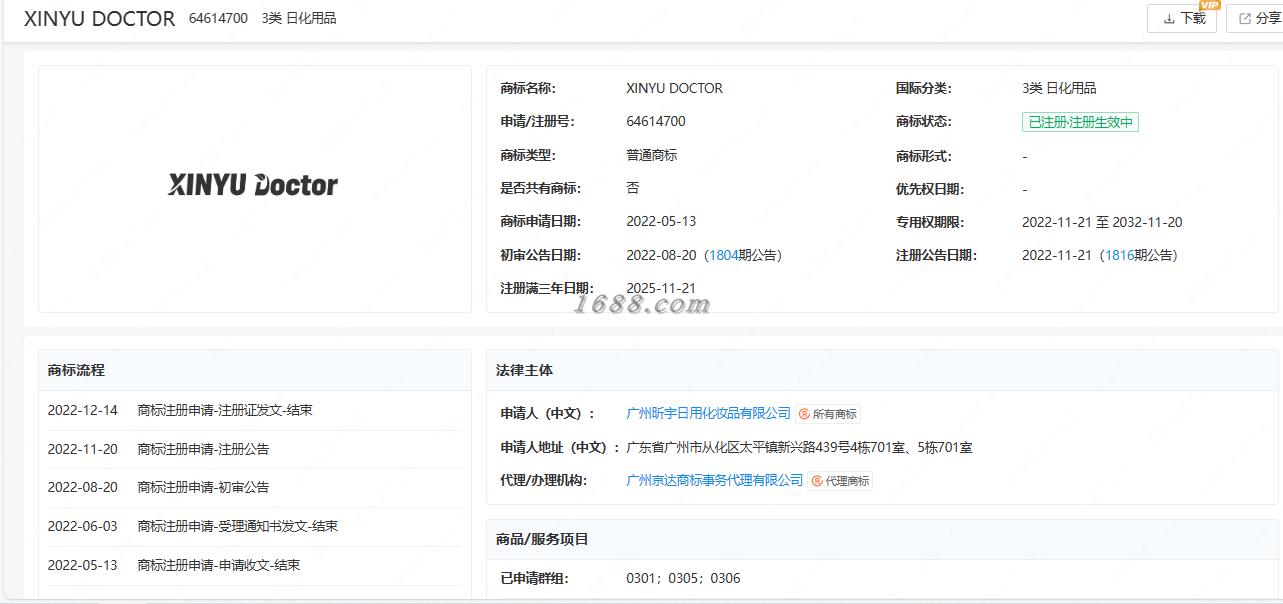Image resolution: width=1283 pixels, height=604 pixels.
Task: Click the 代理商标 tag beside agency
Action: [x=841, y=481]
